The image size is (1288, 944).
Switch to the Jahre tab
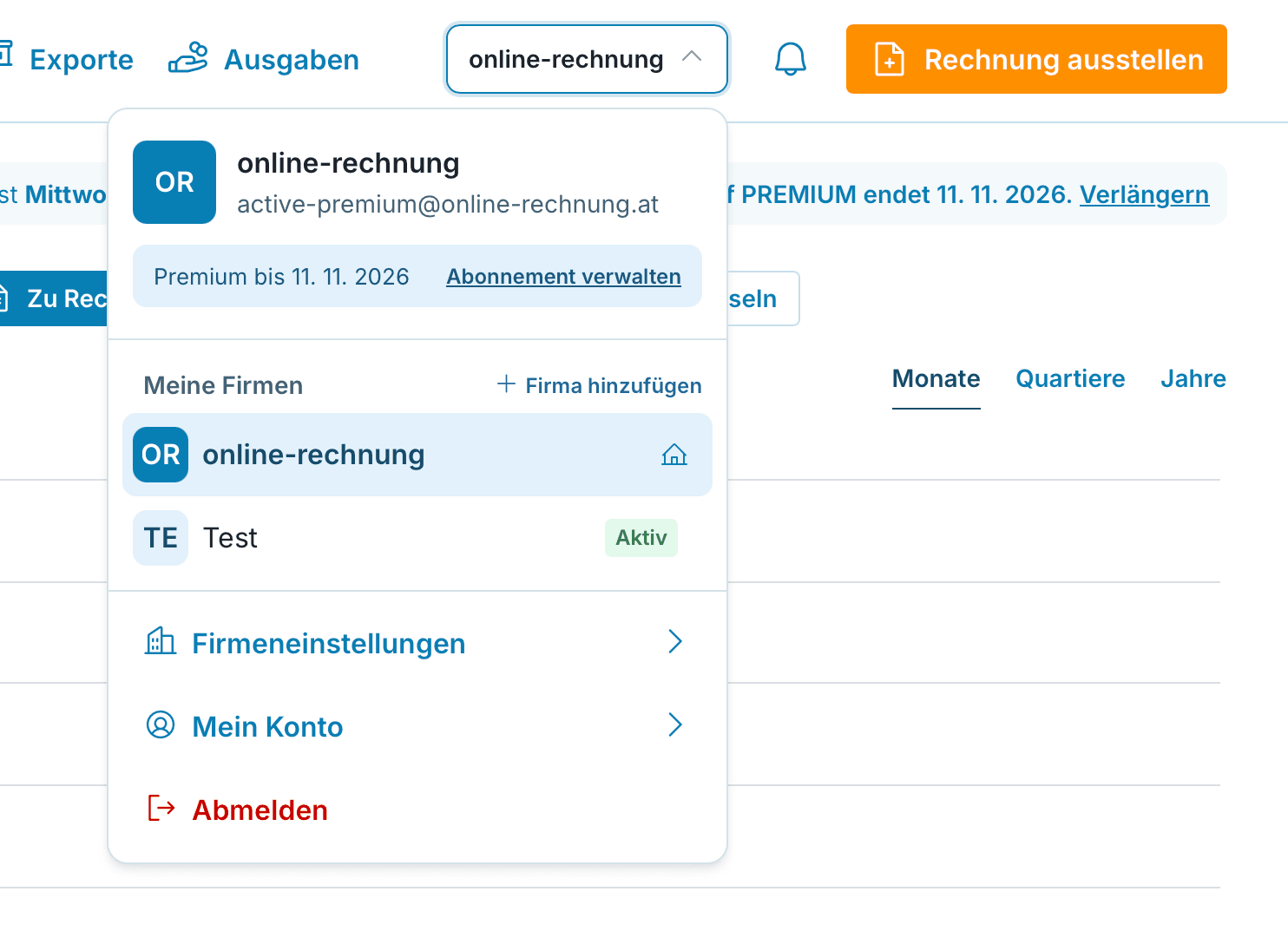1193,379
